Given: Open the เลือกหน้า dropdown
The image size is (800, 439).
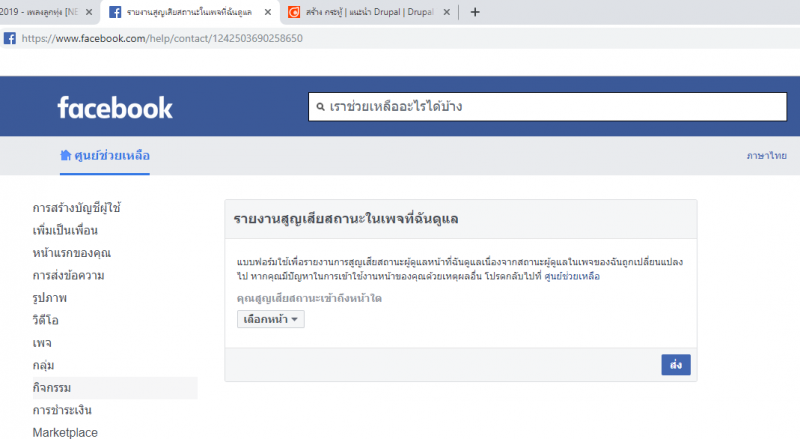Looking at the screenshot, I should (x=270, y=319).
